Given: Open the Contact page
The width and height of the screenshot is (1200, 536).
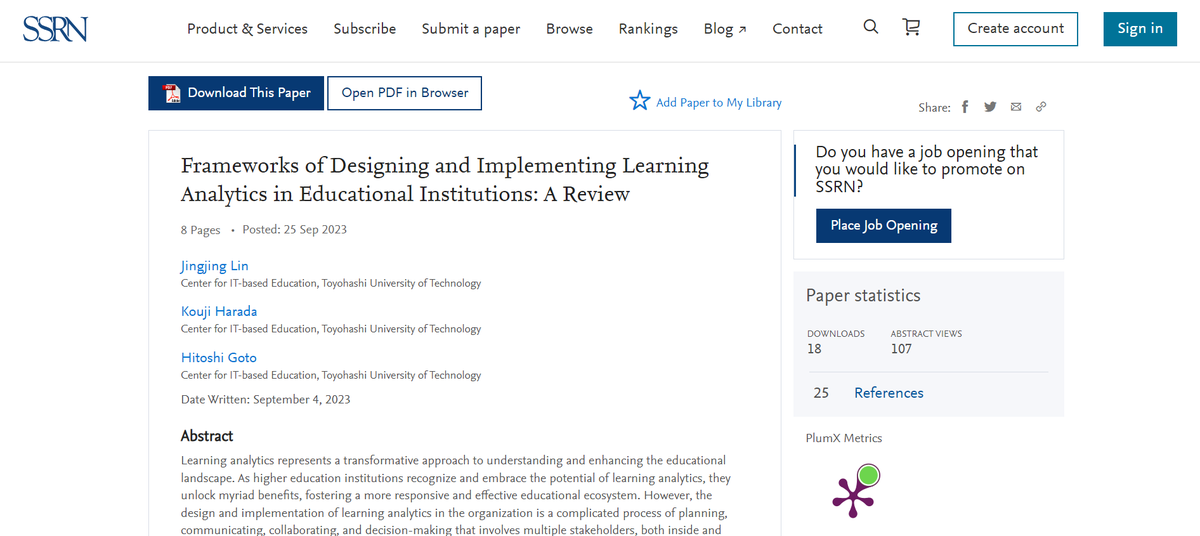Looking at the screenshot, I should pos(798,29).
